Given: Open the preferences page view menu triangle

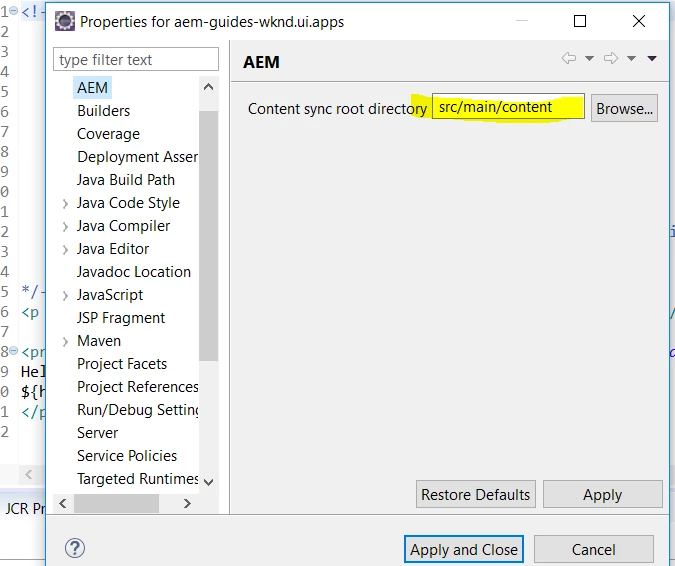Looking at the screenshot, I should pos(652,58).
